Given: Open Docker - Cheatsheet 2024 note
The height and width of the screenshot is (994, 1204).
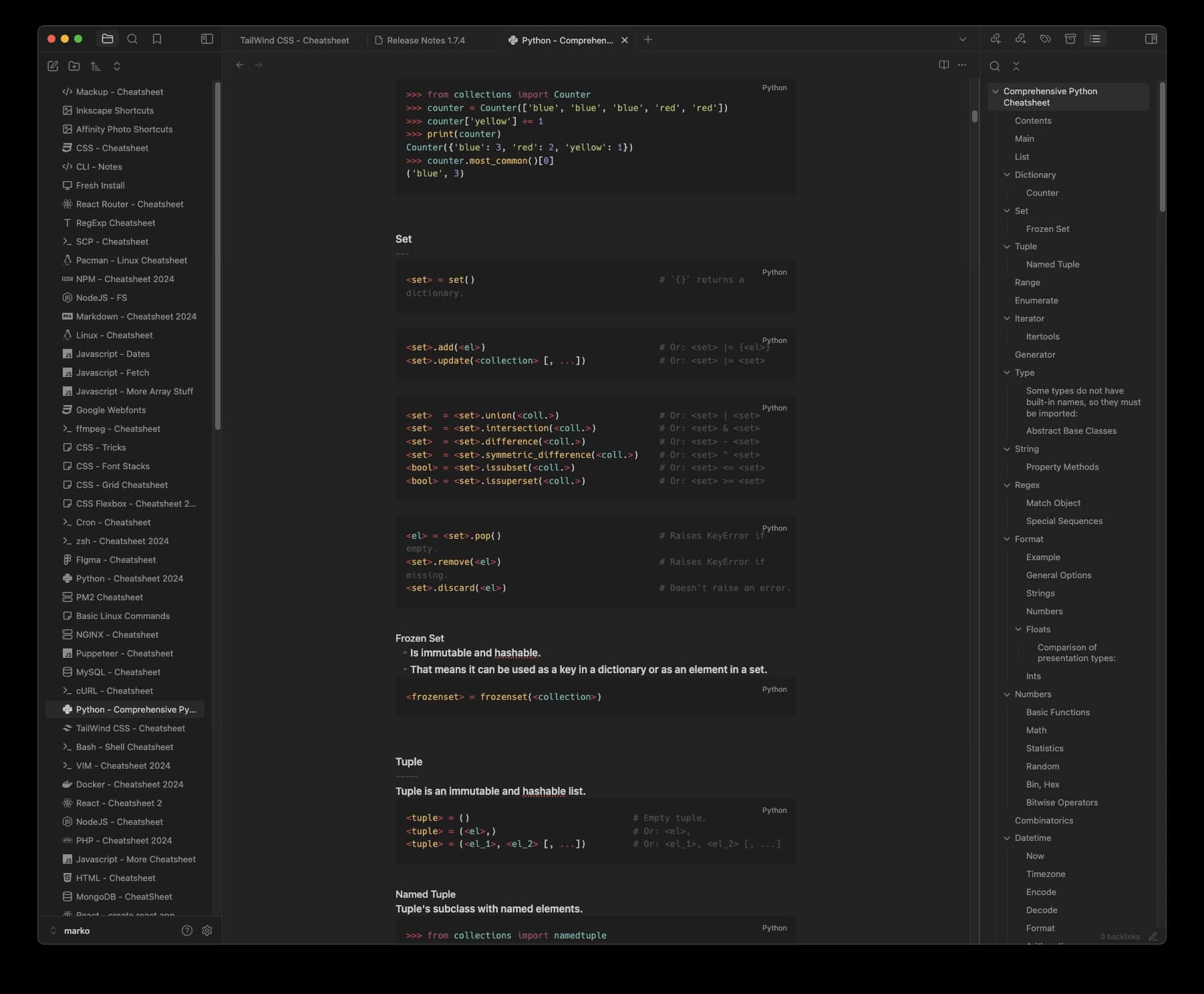Looking at the screenshot, I should [x=124, y=784].
